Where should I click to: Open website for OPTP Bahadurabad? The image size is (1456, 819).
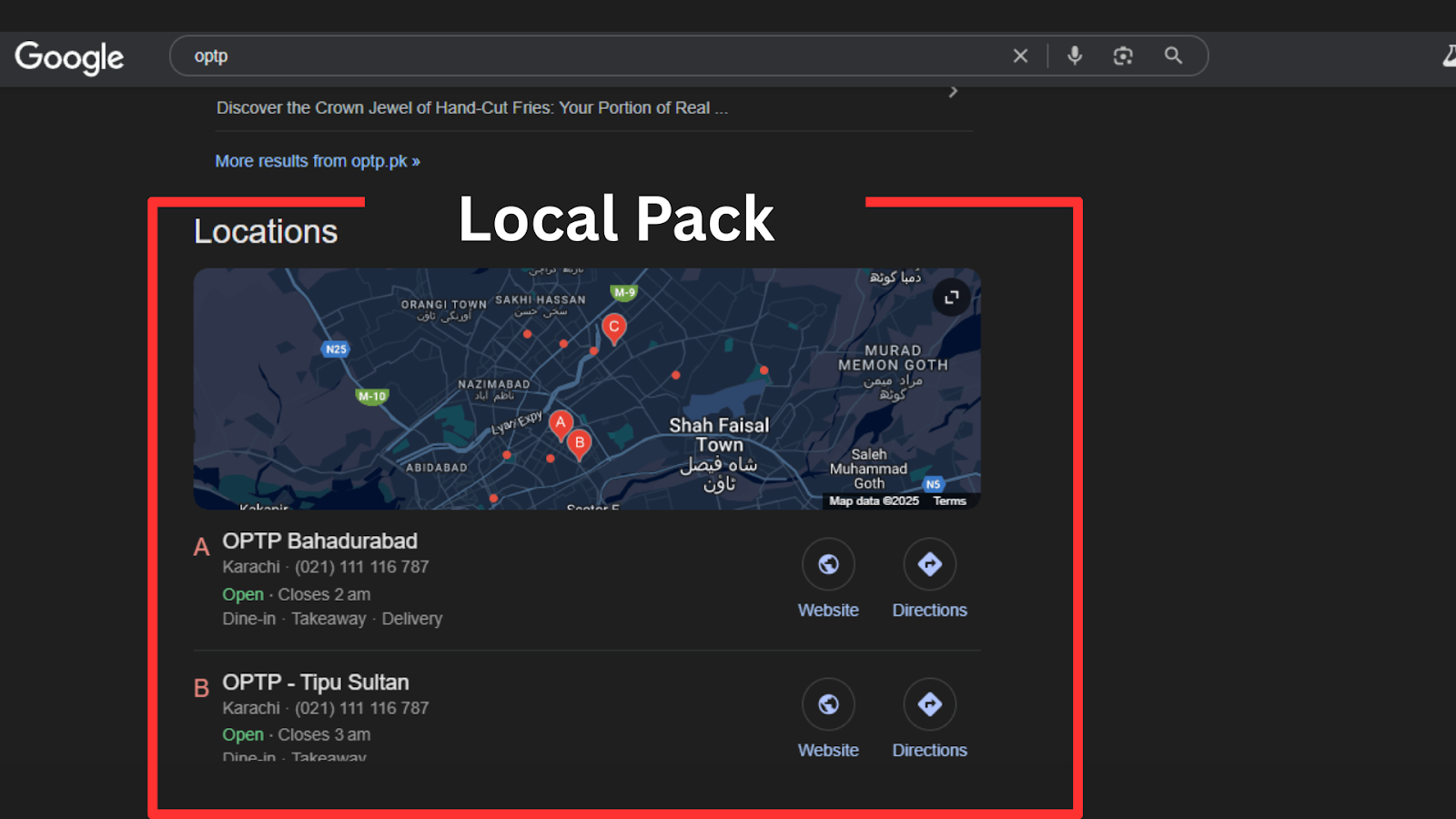pos(828,579)
